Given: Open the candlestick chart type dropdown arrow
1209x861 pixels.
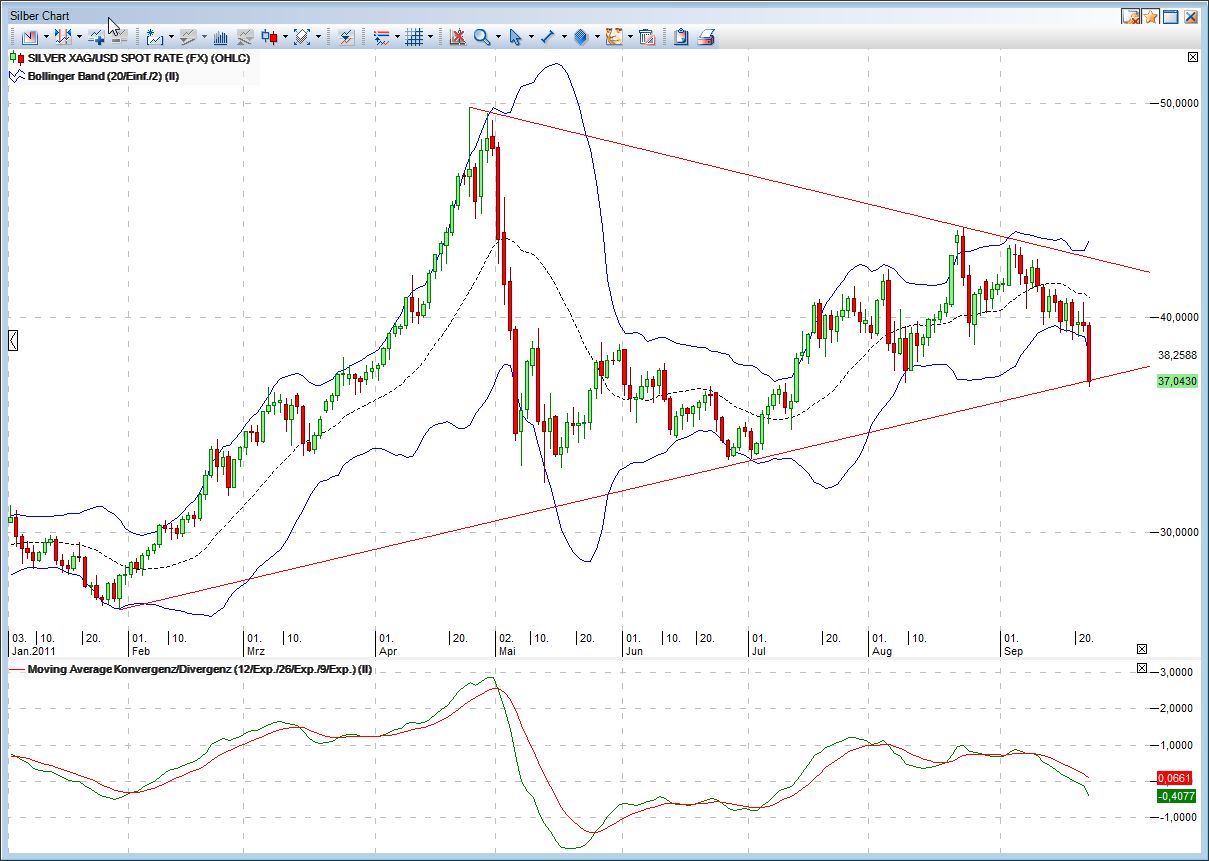Looking at the screenshot, I should pyautogui.click(x=285, y=37).
